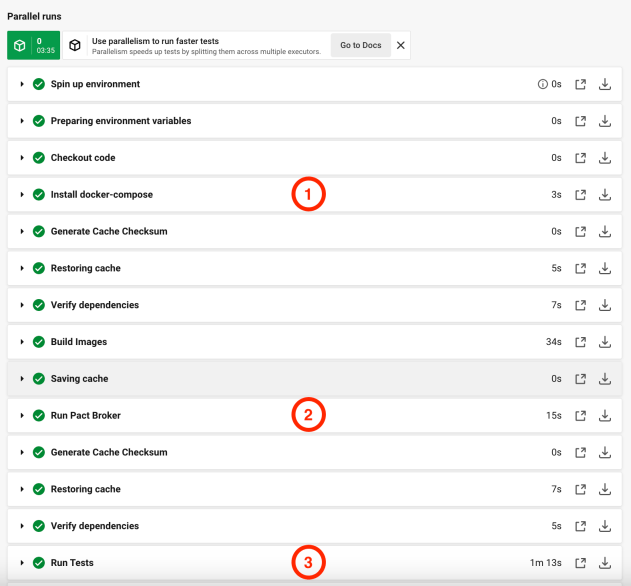Screen dimensions: 631x586
Task: Download the Build Images step output
Action: coord(604,342)
